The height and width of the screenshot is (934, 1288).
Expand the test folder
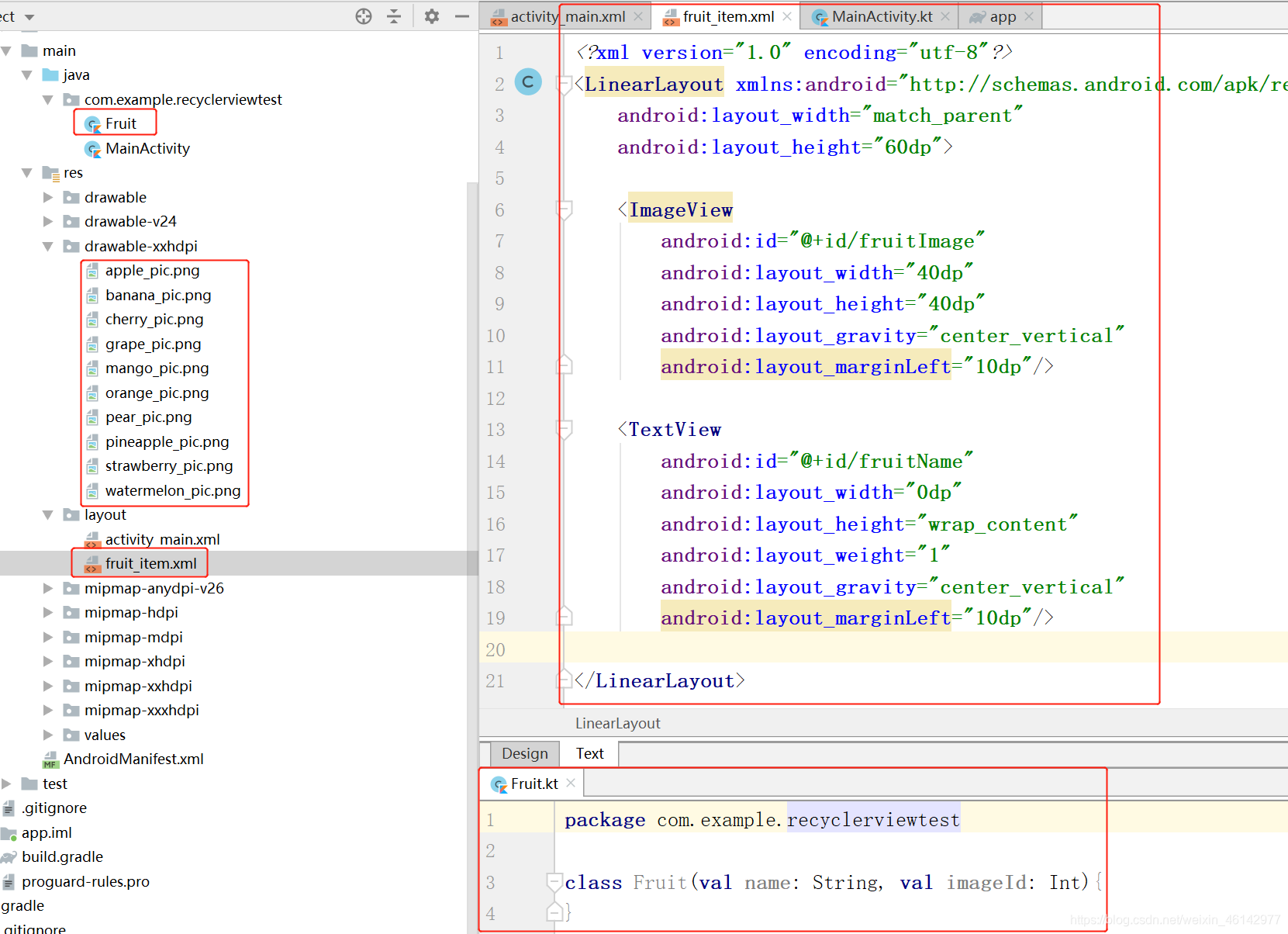coord(7,784)
